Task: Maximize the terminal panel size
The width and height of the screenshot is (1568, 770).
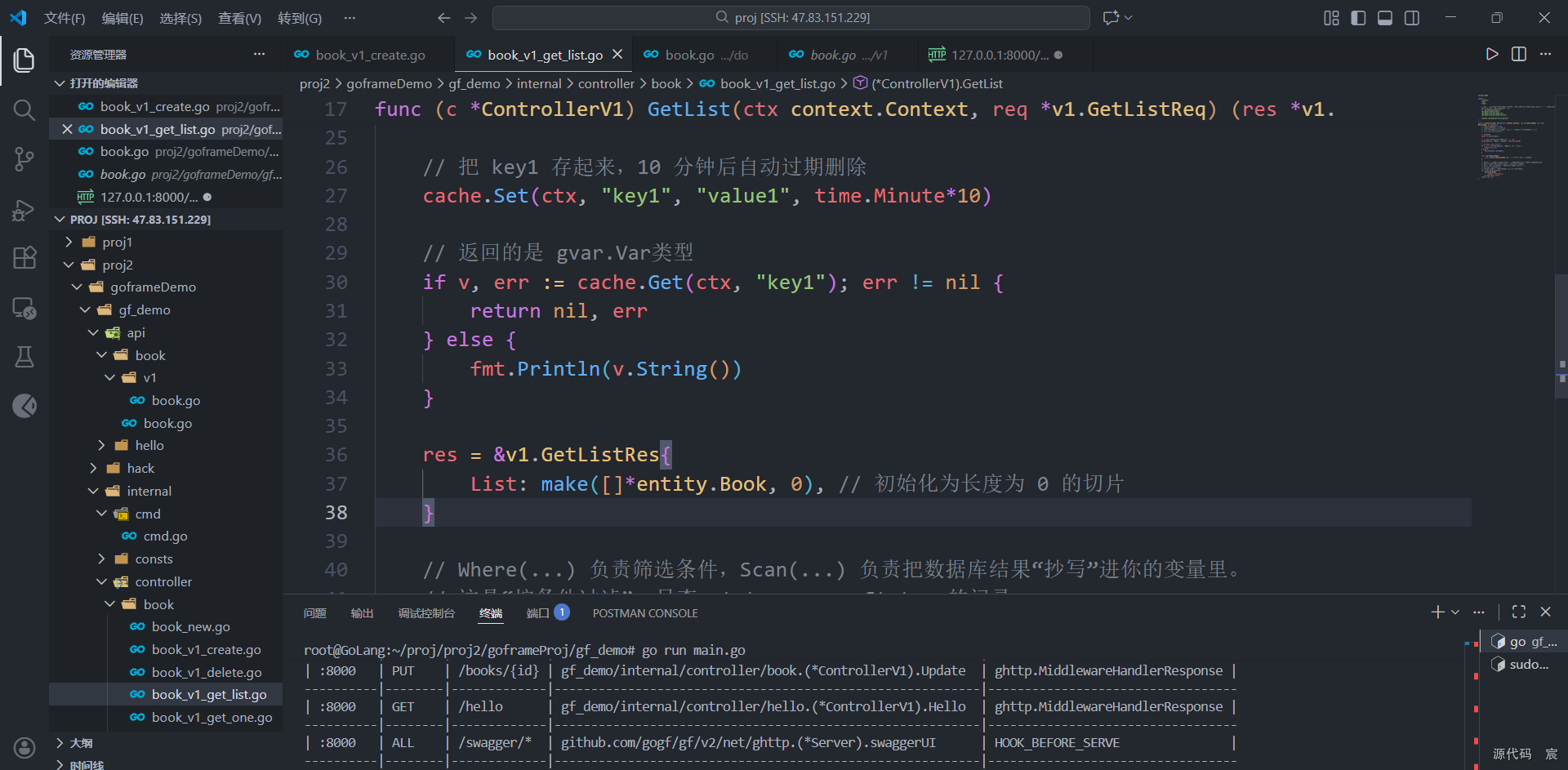Action: tap(1519, 612)
